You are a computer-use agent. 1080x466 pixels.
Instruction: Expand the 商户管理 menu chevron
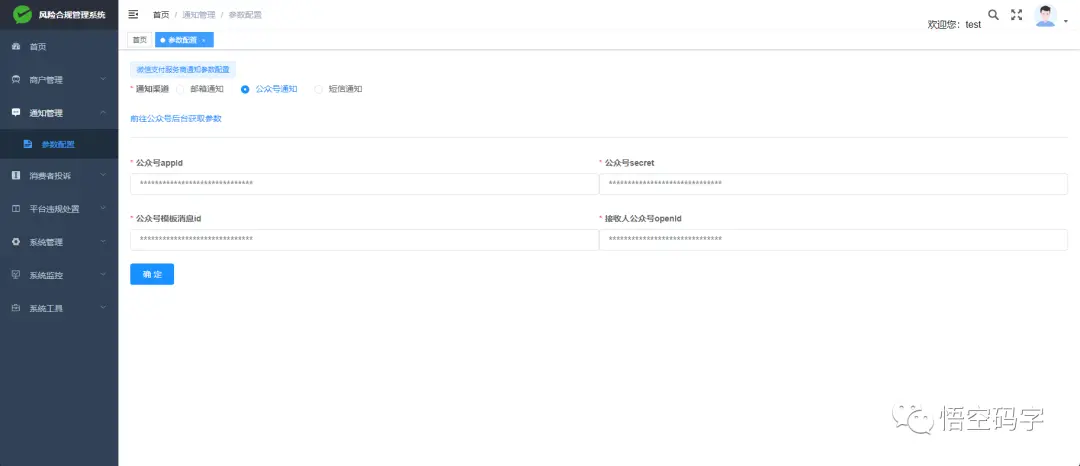[103, 79]
